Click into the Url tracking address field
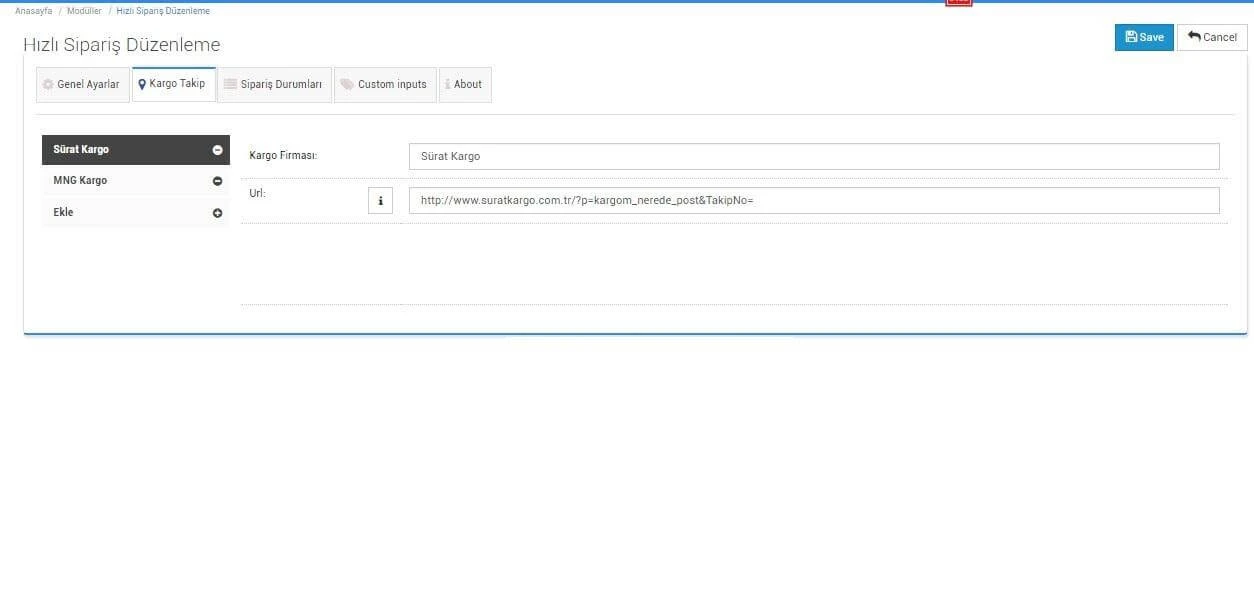 (x=813, y=201)
